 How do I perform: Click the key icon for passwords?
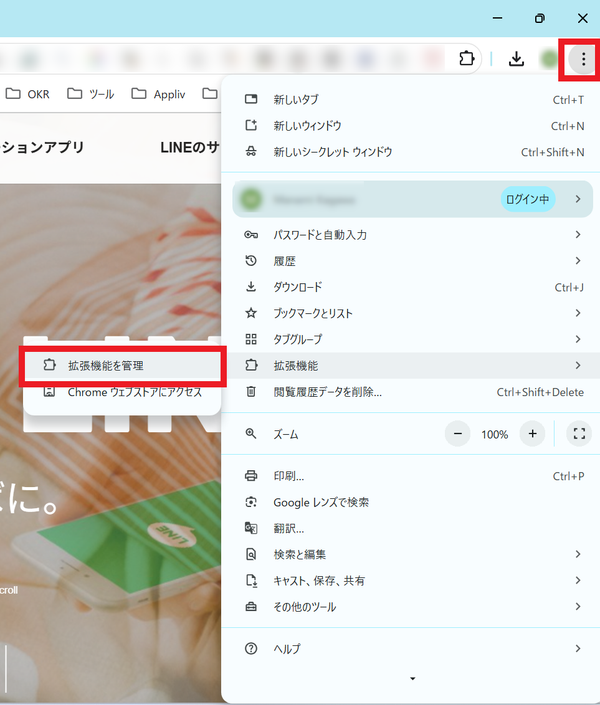[x=251, y=235]
